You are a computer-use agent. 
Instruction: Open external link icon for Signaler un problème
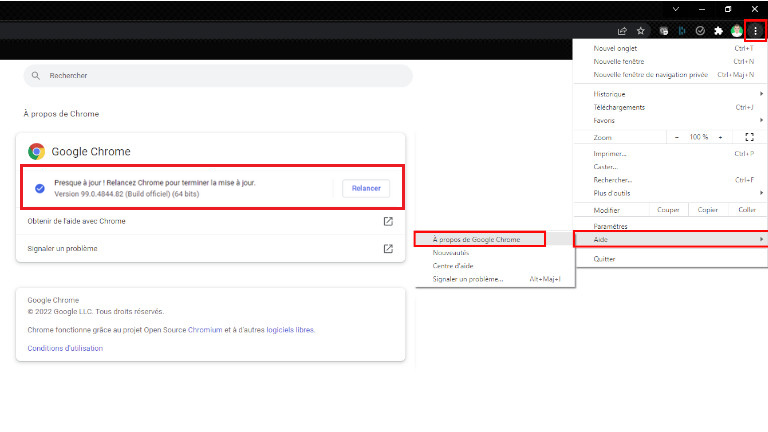pyautogui.click(x=388, y=249)
